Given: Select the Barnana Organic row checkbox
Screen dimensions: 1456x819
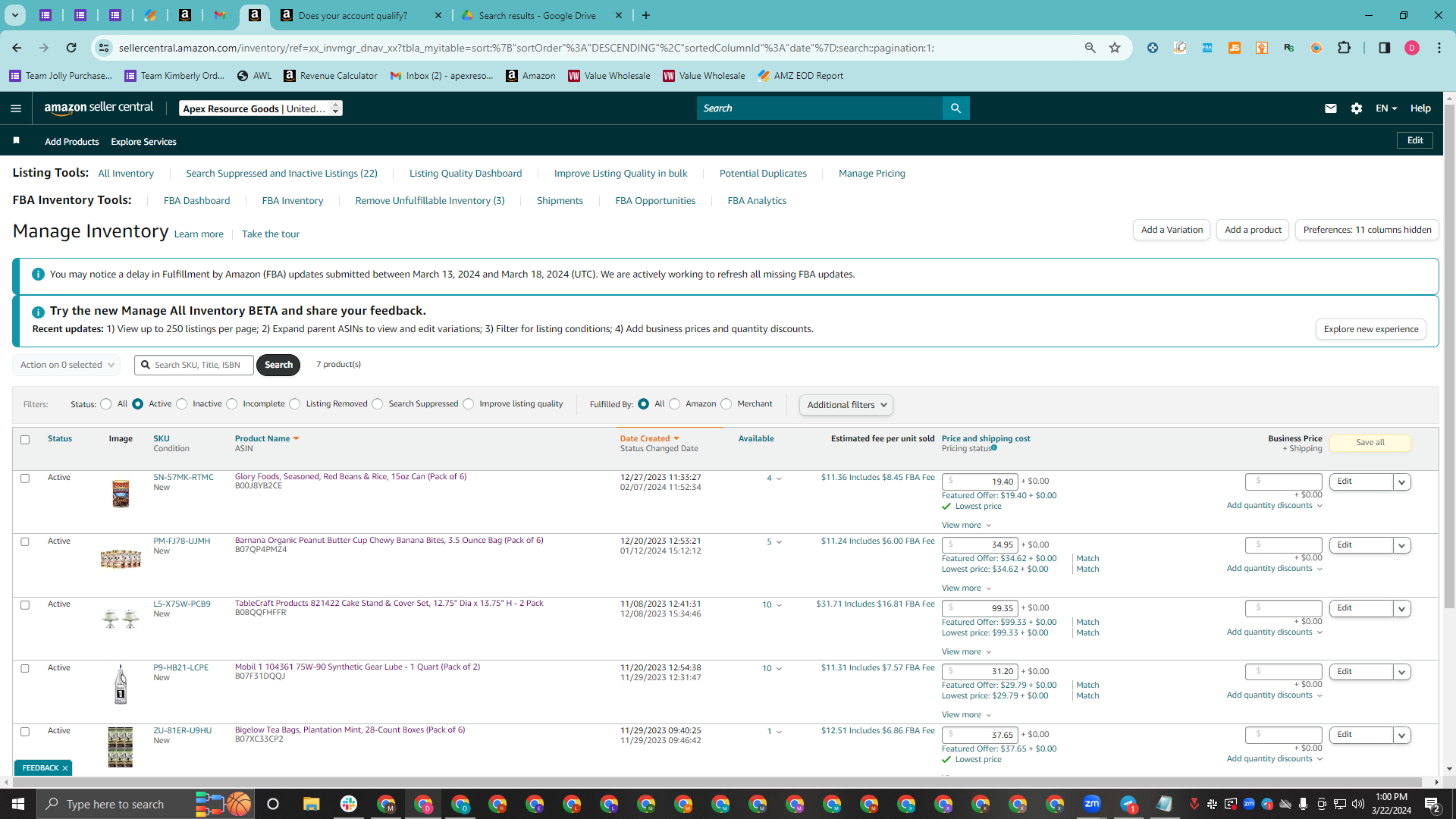Looking at the screenshot, I should (x=25, y=542).
